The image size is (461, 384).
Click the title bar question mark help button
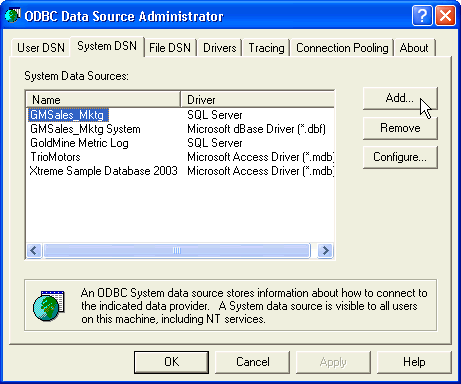tap(422, 15)
